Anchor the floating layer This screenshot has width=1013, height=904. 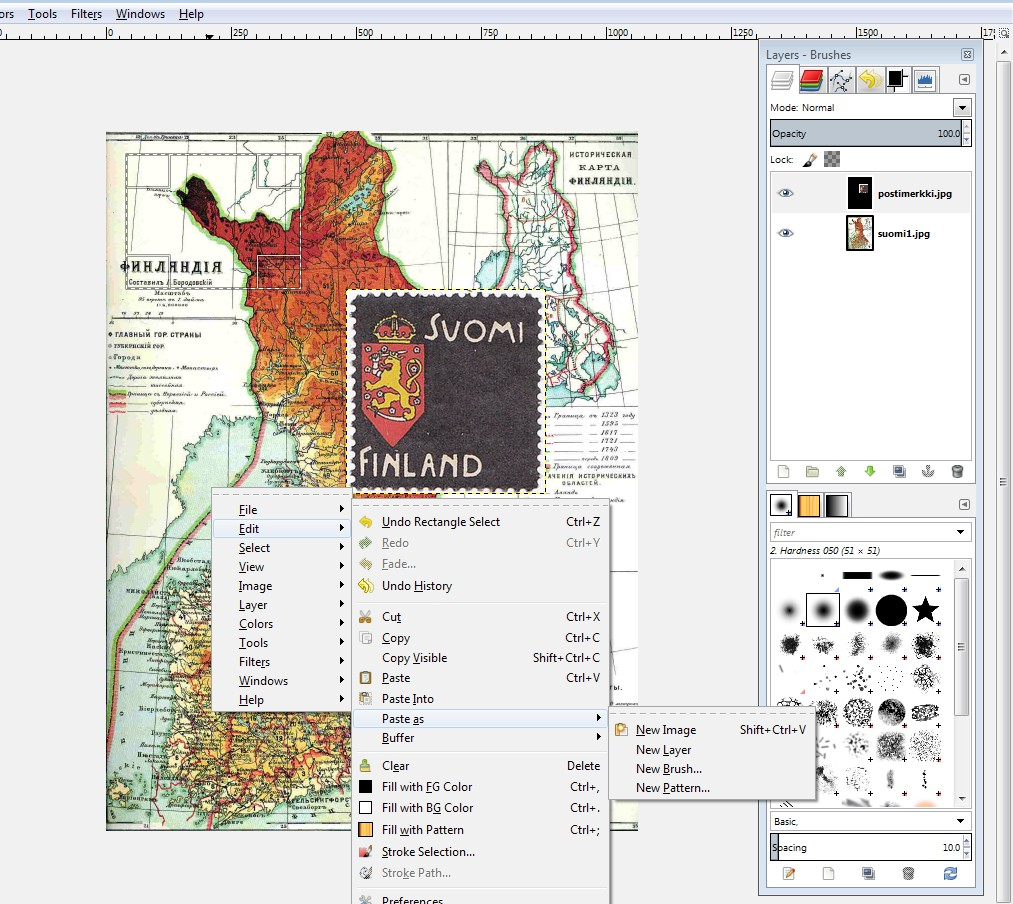click(x=928, y=472)
